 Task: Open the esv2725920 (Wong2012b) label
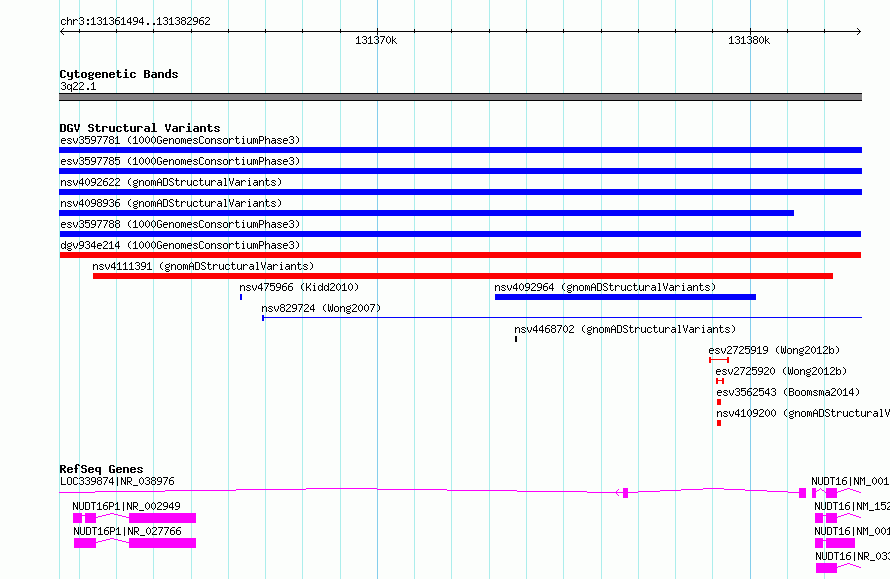(781, 371)
